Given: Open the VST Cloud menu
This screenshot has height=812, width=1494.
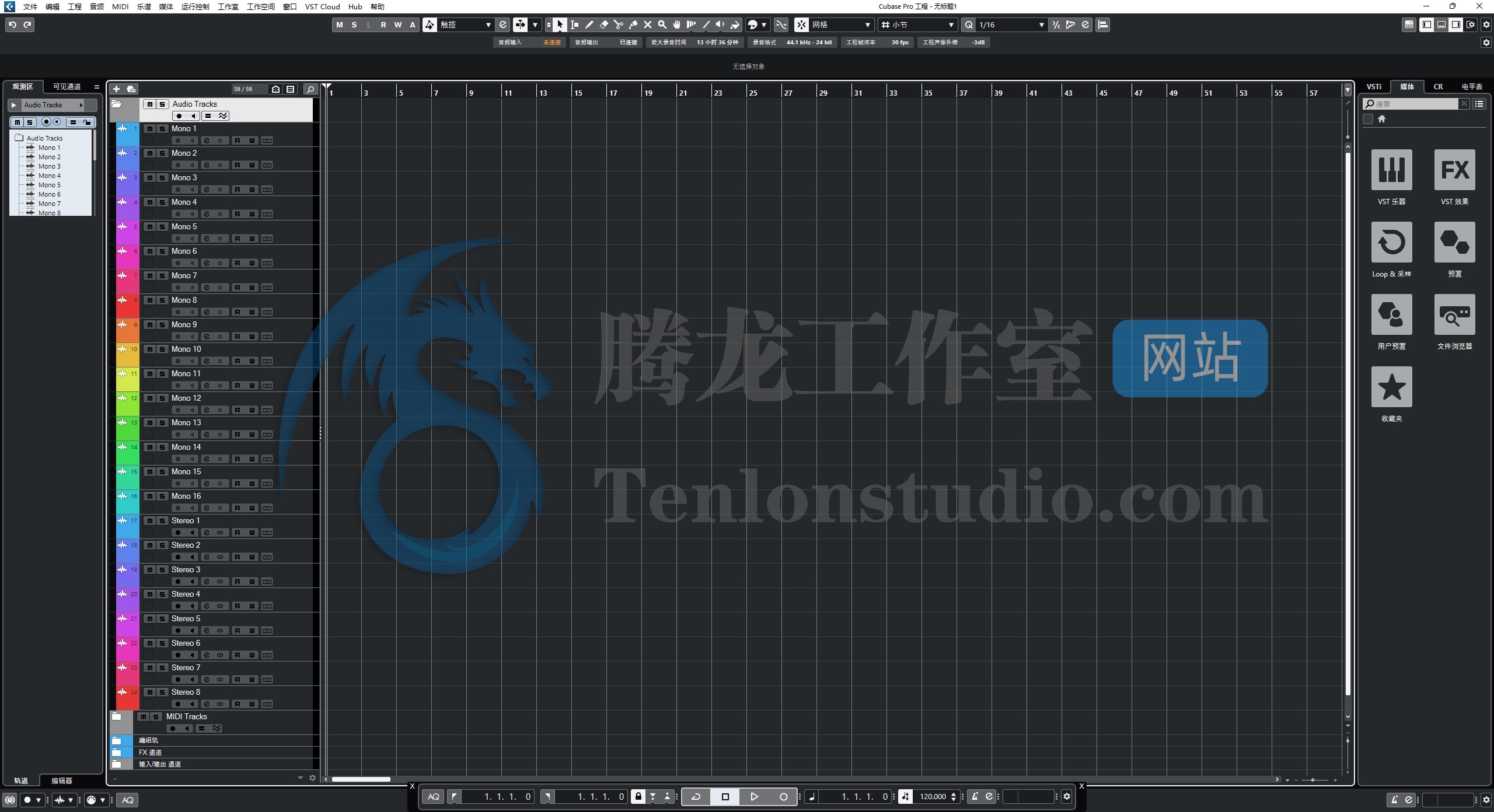Looking at the screenshot, I should 322,6.
